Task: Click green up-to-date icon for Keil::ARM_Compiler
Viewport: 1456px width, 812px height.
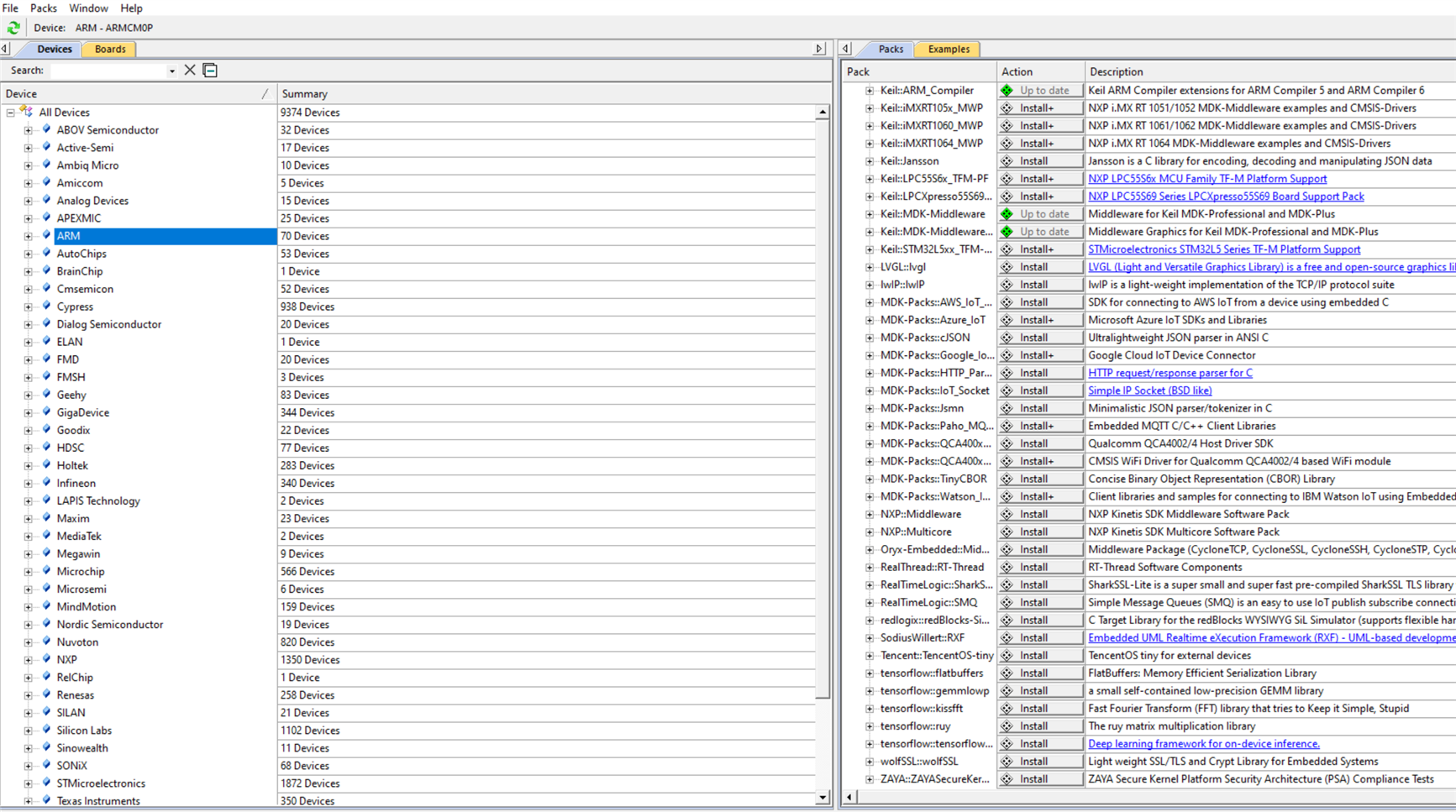Action: [1007, 91]
